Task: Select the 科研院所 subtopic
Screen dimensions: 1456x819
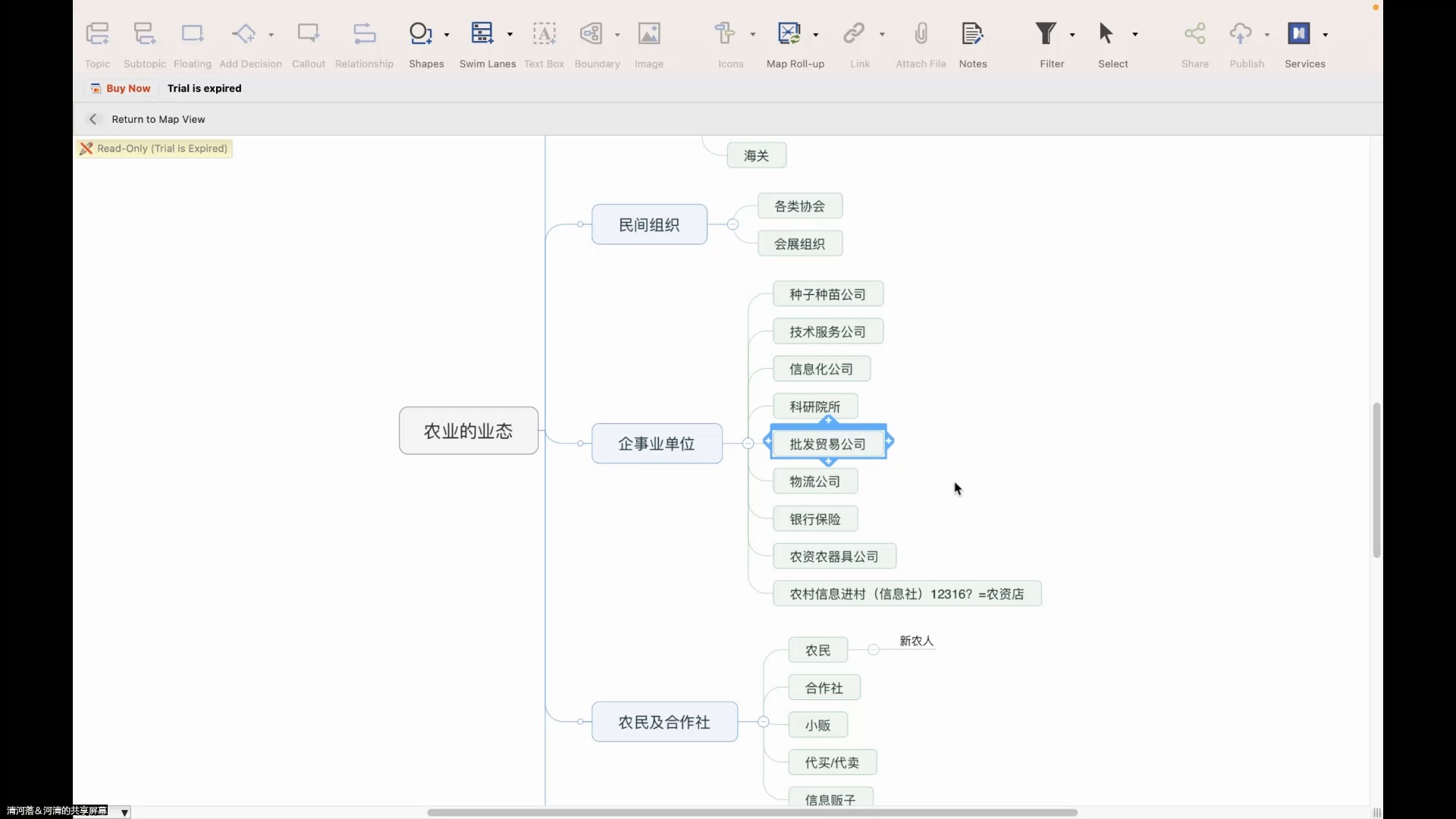Action: click(815, 406)
